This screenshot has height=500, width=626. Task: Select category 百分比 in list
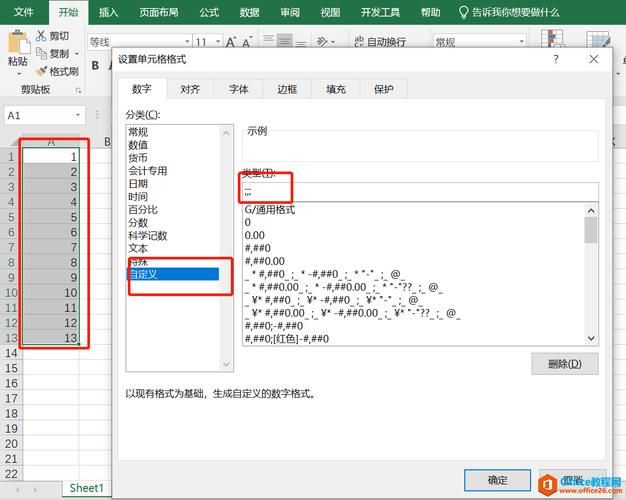(143, 210)
